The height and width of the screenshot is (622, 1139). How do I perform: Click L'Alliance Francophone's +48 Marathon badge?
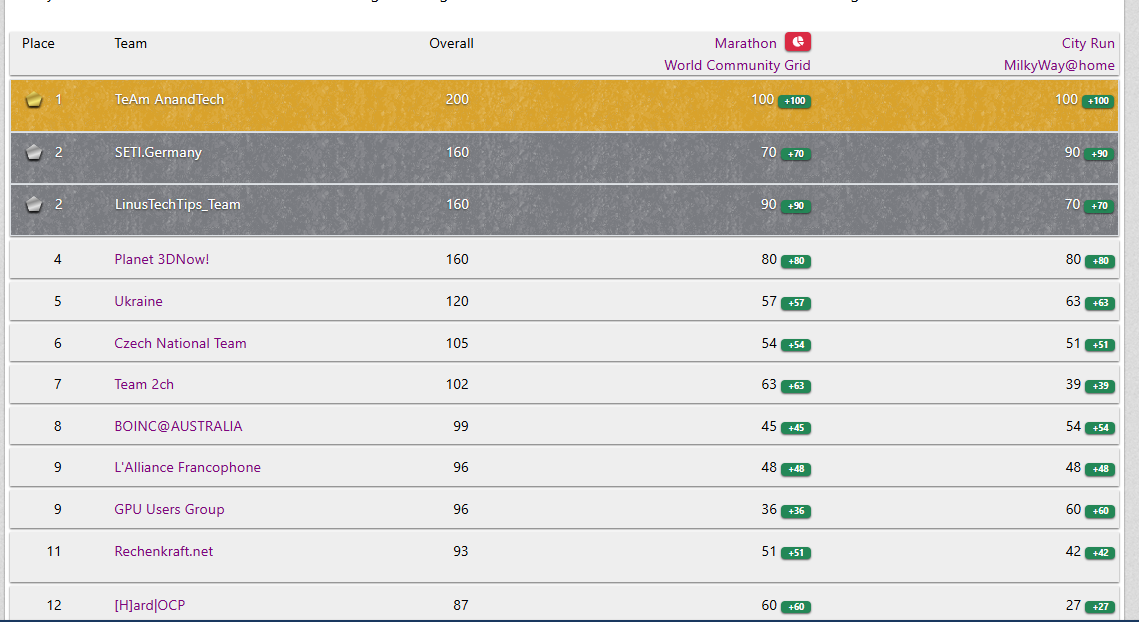[x=796, y=469]
